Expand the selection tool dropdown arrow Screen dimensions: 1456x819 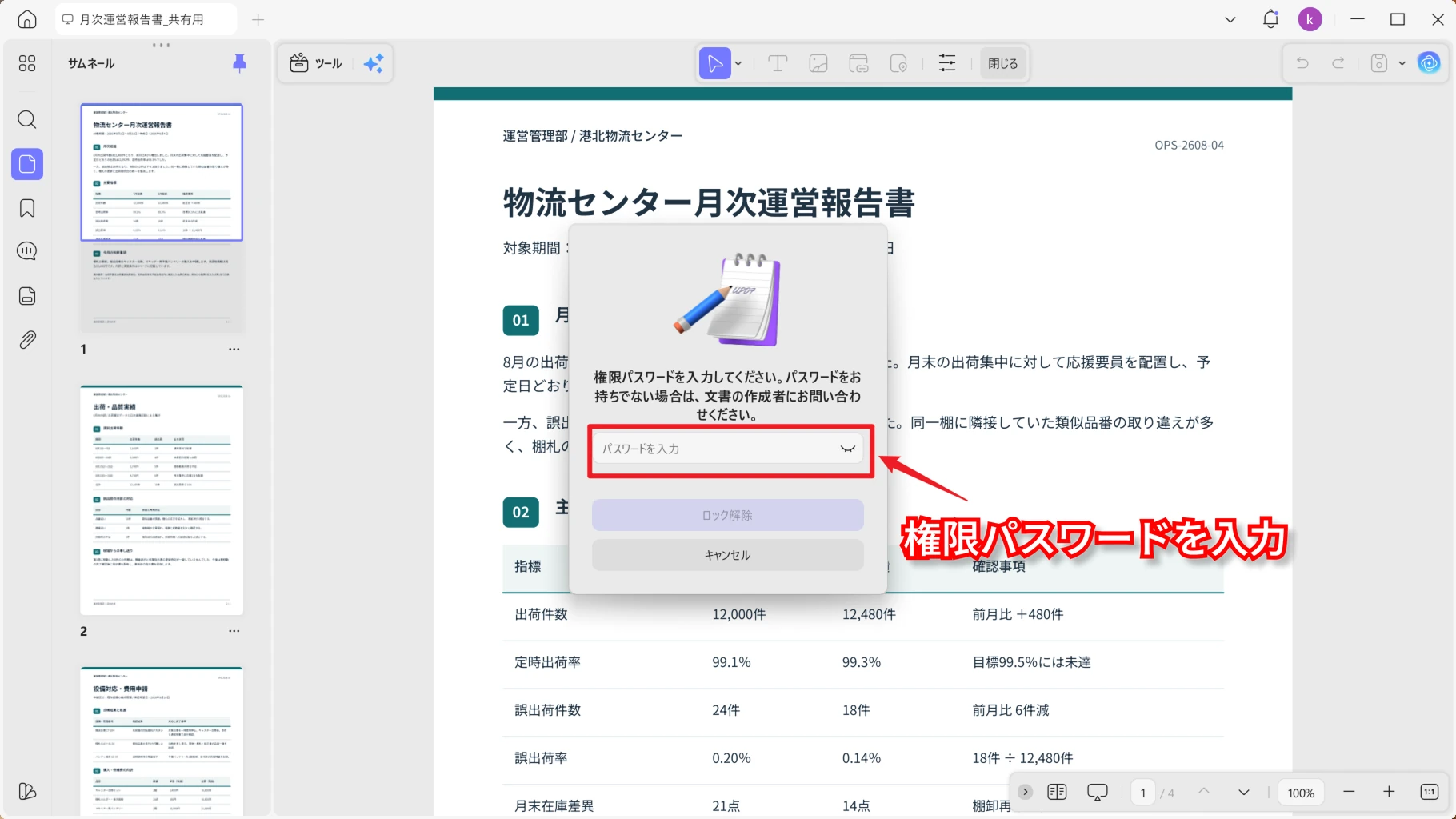click(x=738, y=63)
